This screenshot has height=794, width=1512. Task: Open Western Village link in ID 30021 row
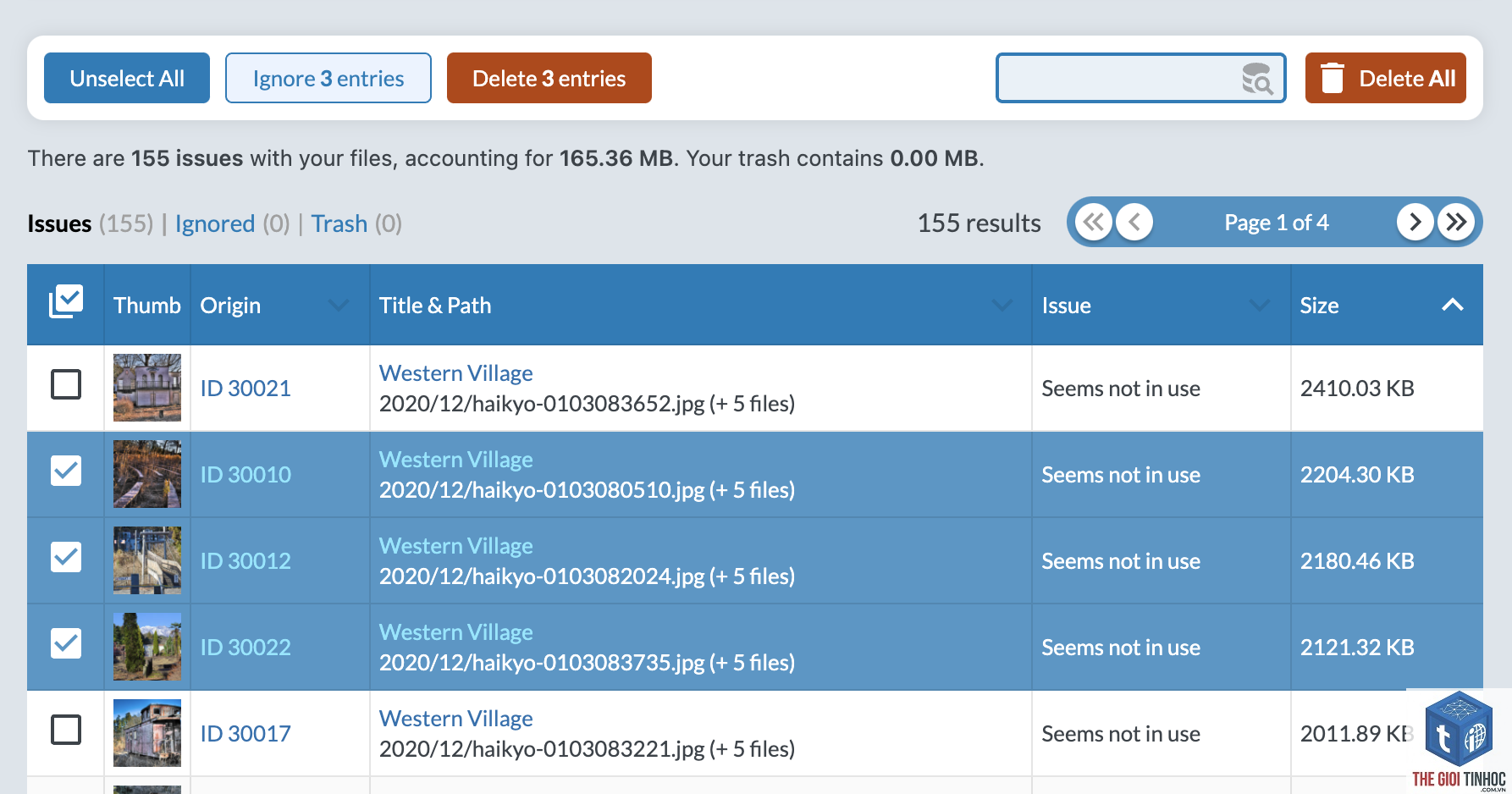point(456,373)
